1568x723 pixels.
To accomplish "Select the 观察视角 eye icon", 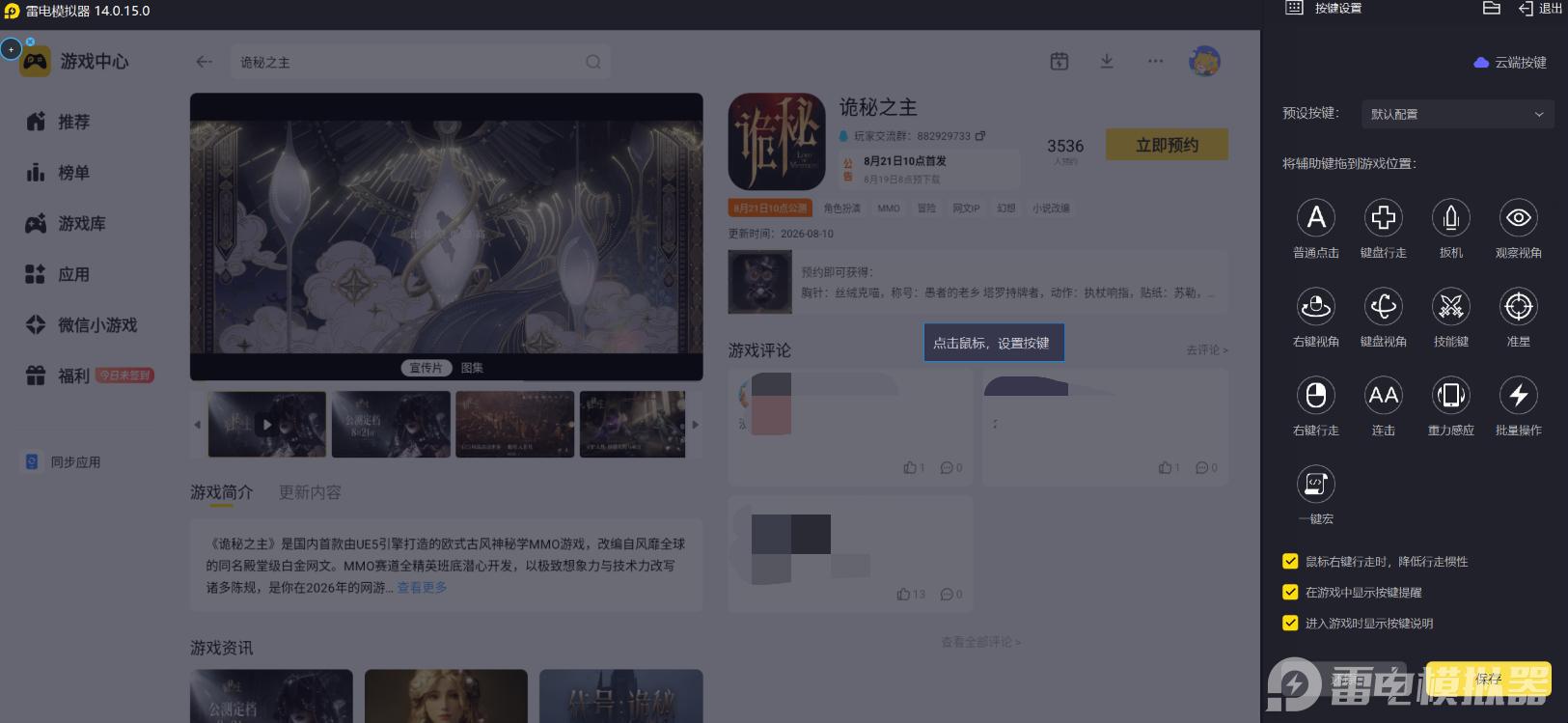I will [1519, 218].
